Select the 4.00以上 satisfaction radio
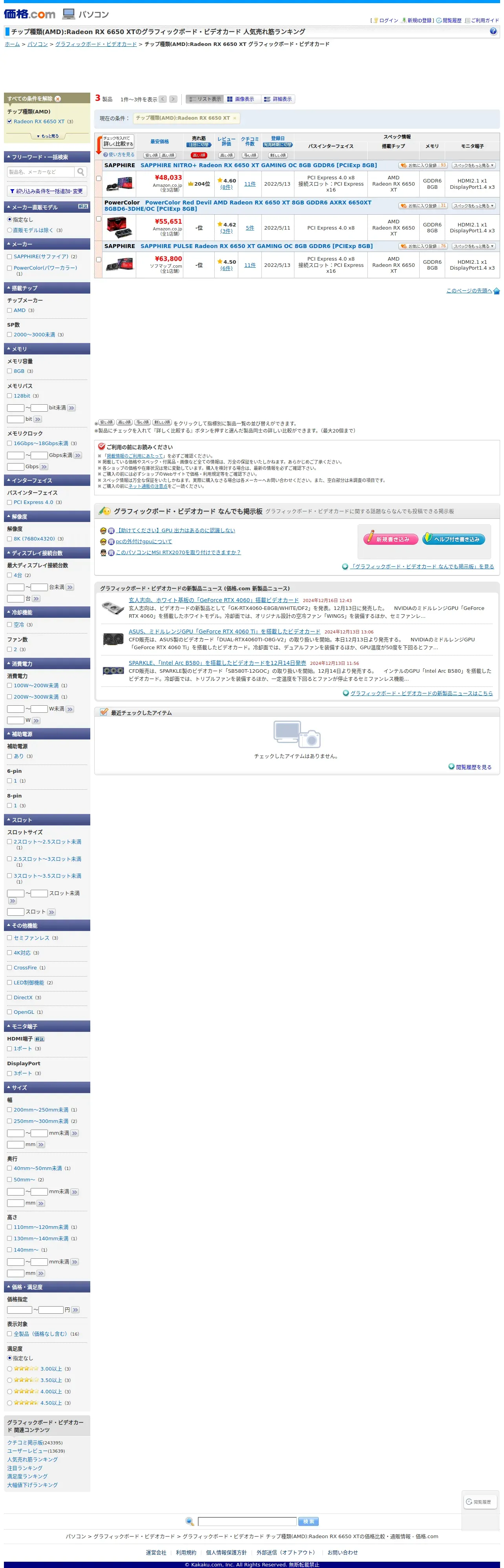This screenshot has height=1568, width=504. click(10, 1391)
